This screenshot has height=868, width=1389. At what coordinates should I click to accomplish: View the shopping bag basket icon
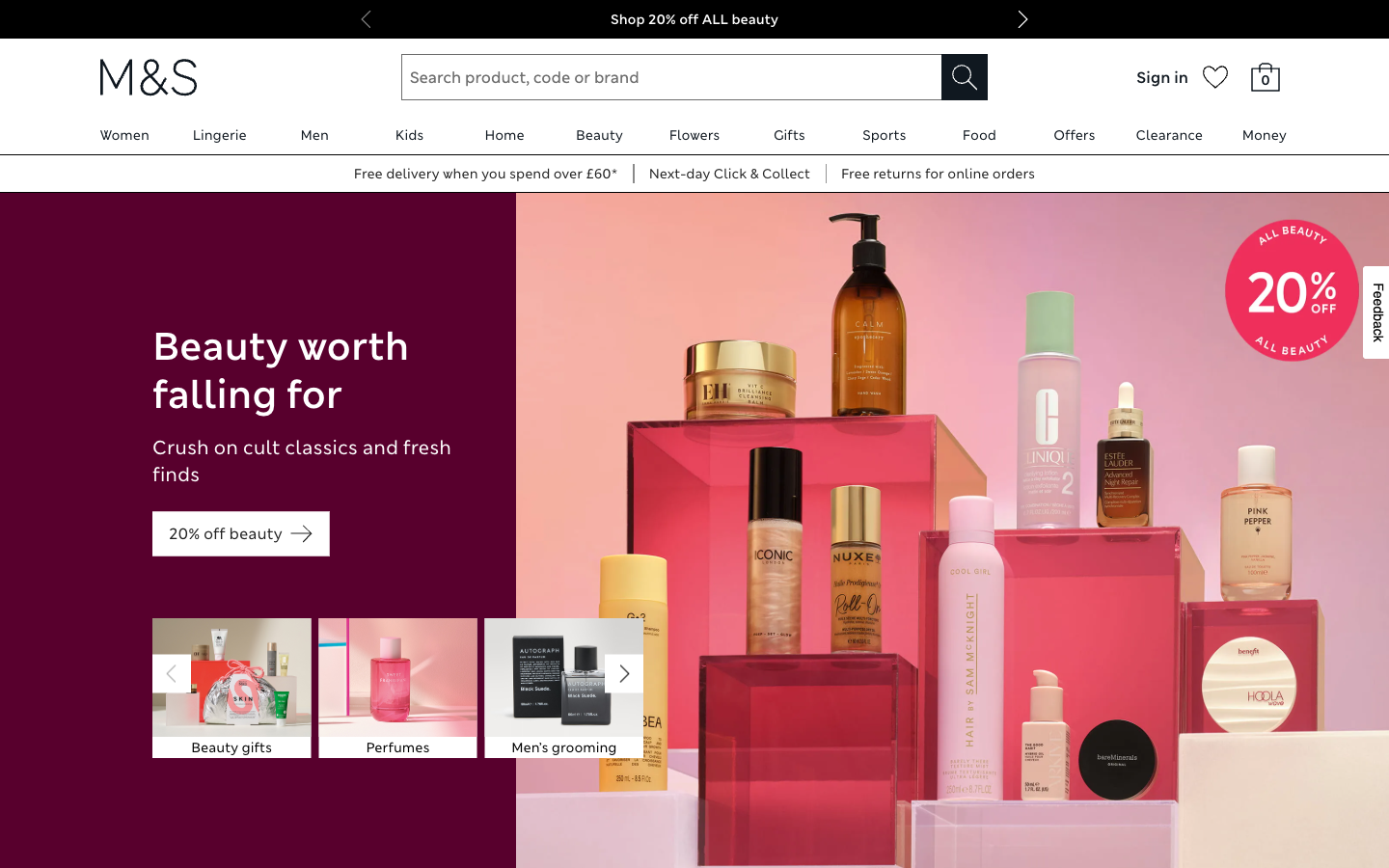(1265, 77)
